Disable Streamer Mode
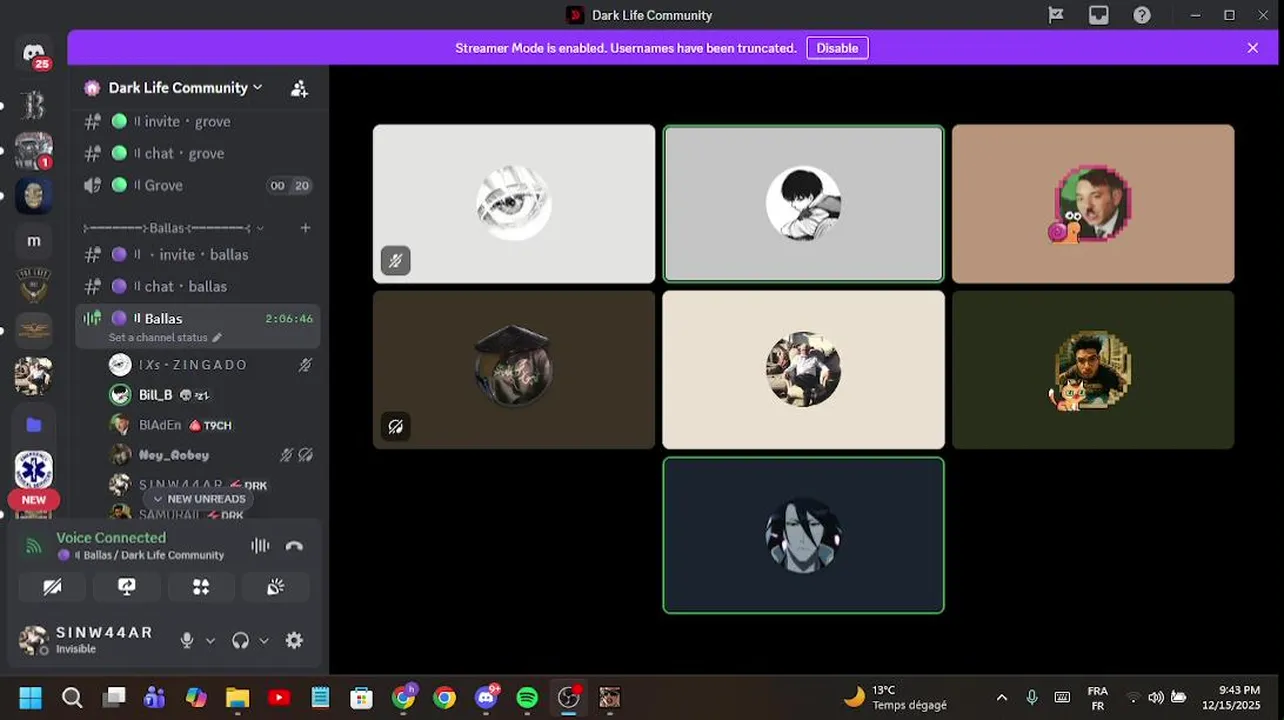The height and width of the screenshot is (720, 1284). click(x=837, y=48)
